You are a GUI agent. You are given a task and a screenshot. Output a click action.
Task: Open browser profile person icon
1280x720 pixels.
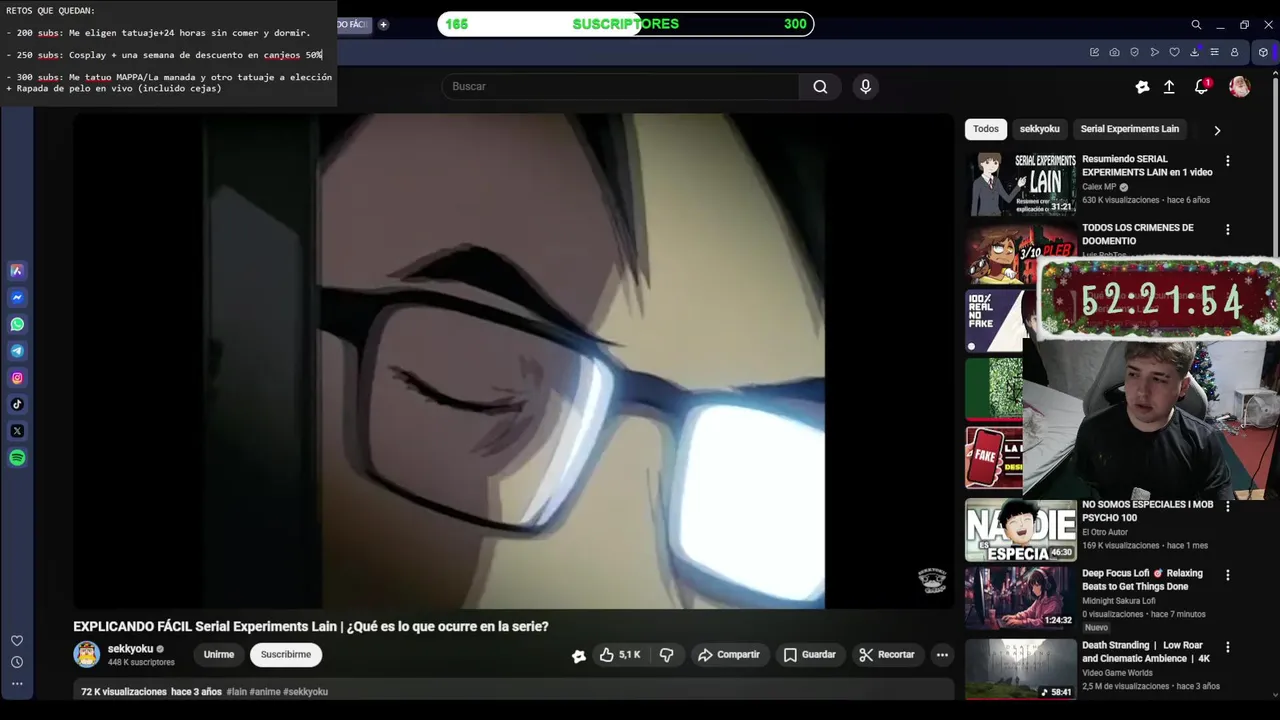(1234, 52)
